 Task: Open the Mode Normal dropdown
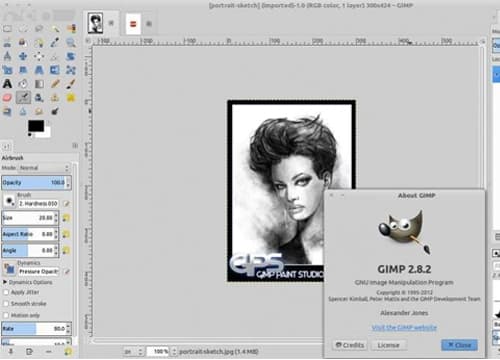[x=44, y=168]
